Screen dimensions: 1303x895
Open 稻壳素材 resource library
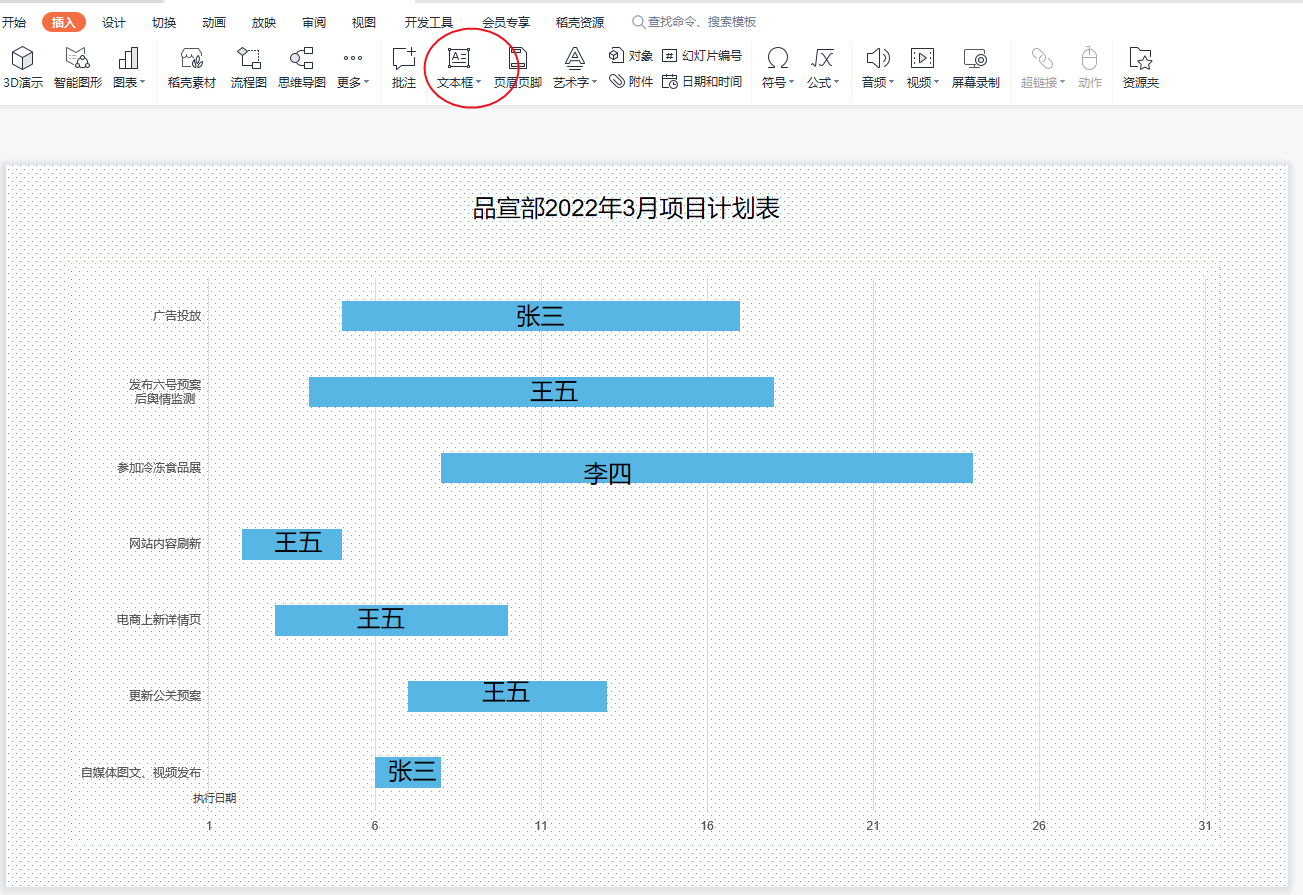coord(191,68)
